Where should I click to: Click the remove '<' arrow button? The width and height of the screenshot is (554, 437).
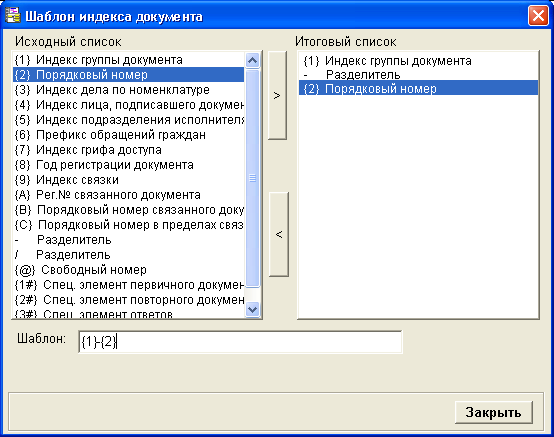(279, 234)
